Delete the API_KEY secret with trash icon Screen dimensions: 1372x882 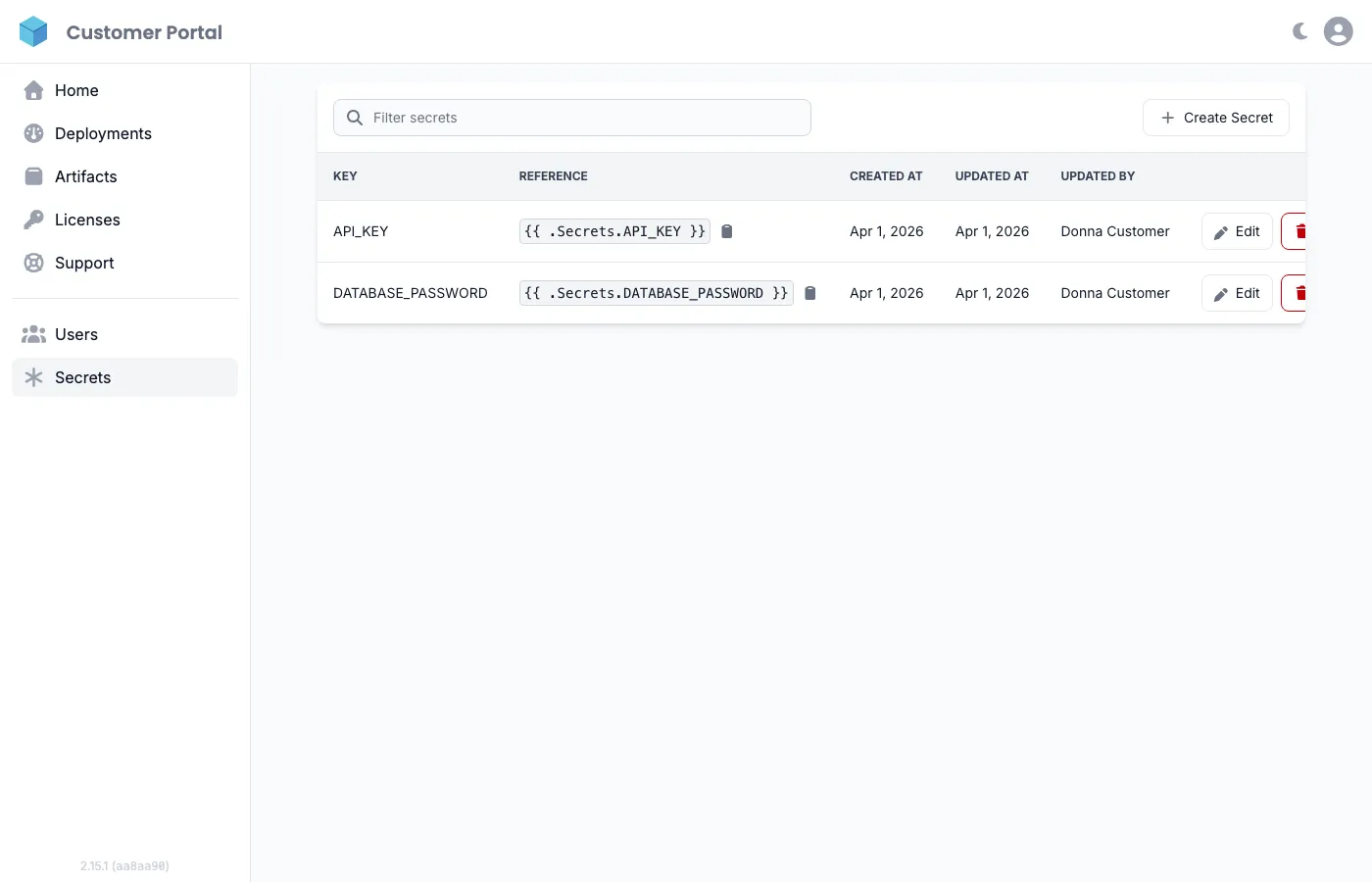[x=1300, y=231]
